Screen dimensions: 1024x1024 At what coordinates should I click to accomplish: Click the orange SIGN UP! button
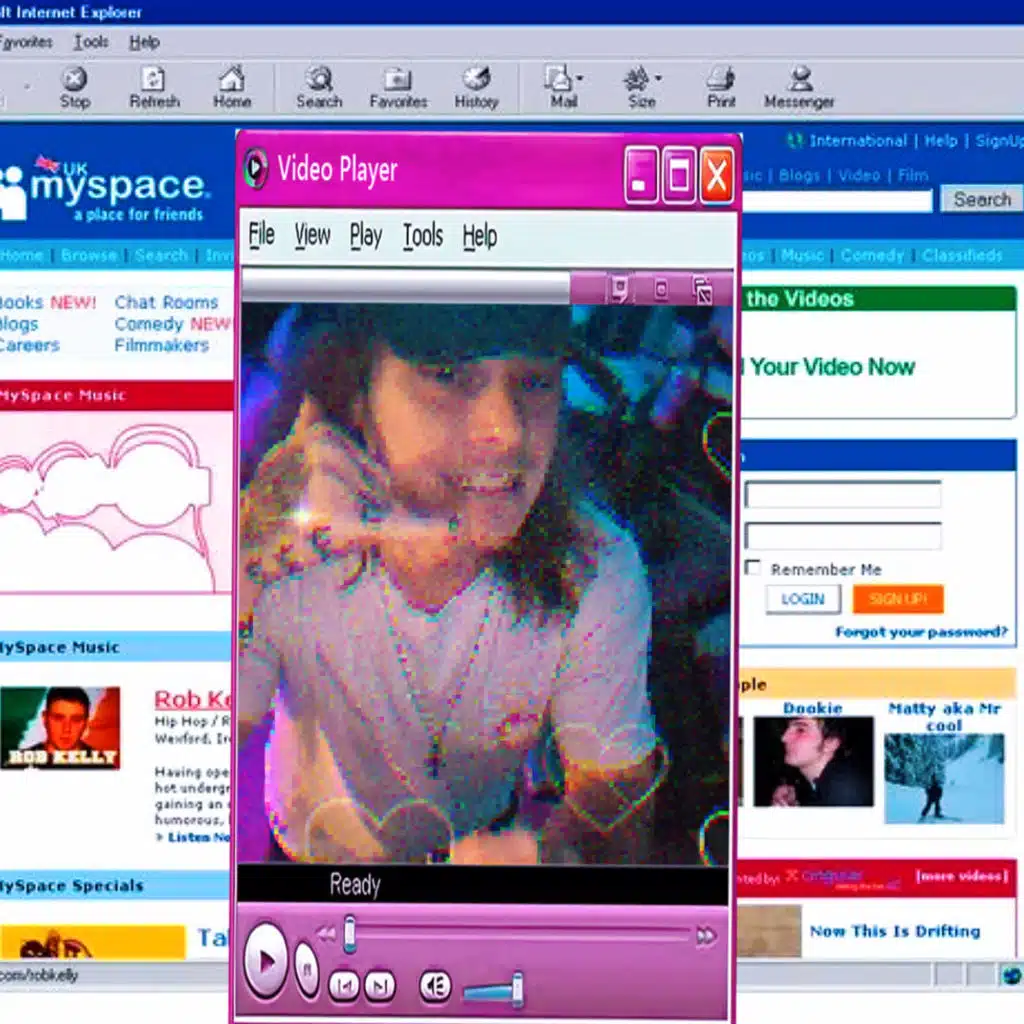point(898,599)
